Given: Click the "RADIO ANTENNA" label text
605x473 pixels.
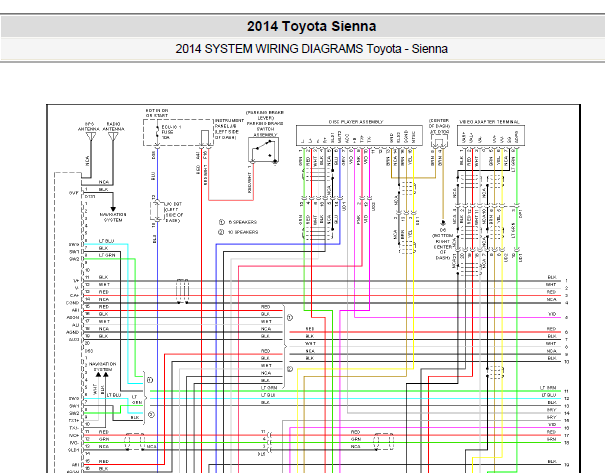Looking at the screenshot, I should point(113,127).
